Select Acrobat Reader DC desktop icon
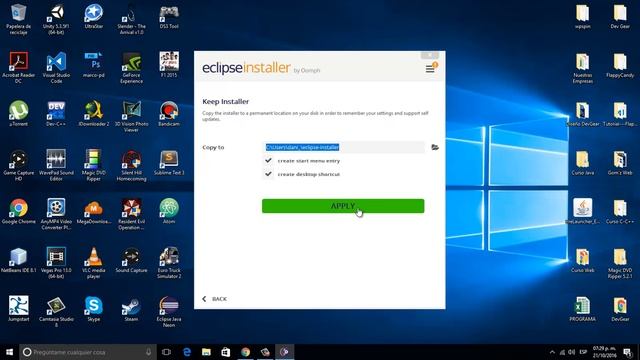The image size is (640, 360). [x=18, y=68]
